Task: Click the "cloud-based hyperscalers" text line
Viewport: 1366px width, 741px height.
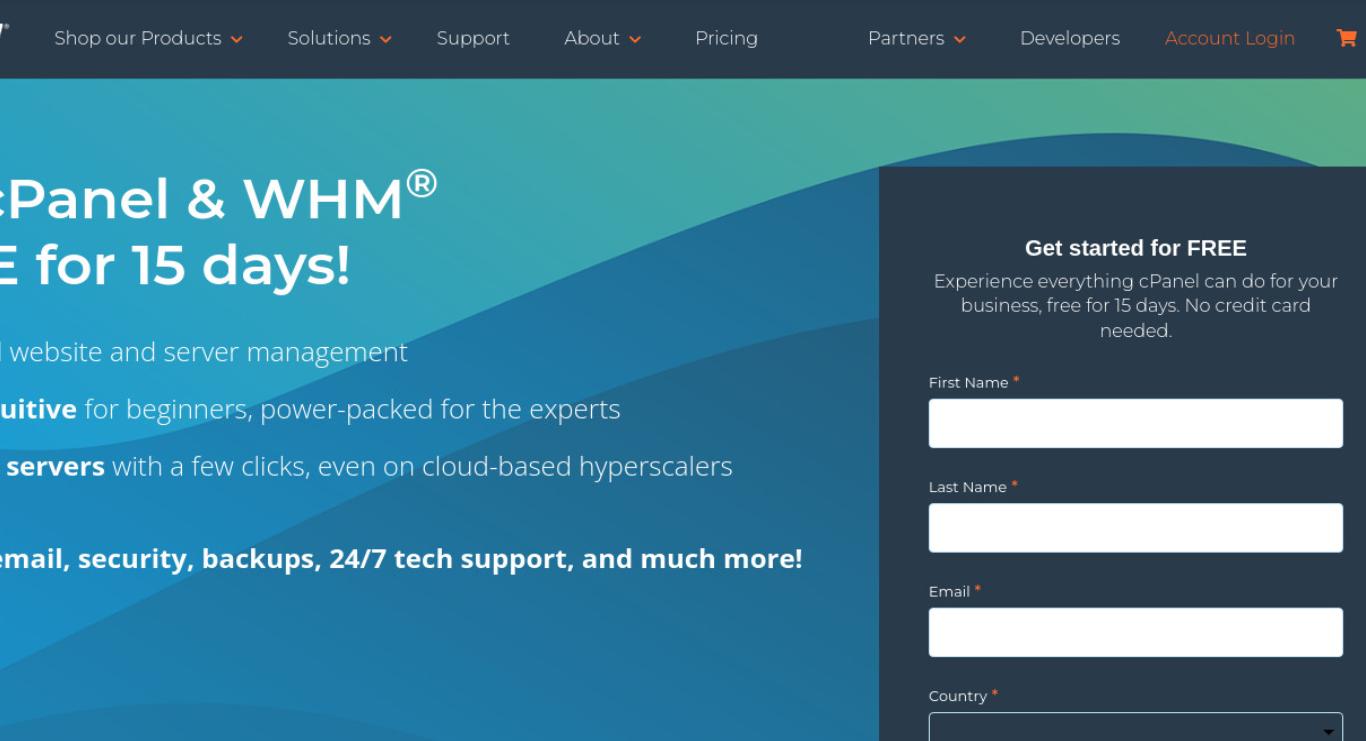Action: coord(366,466)
